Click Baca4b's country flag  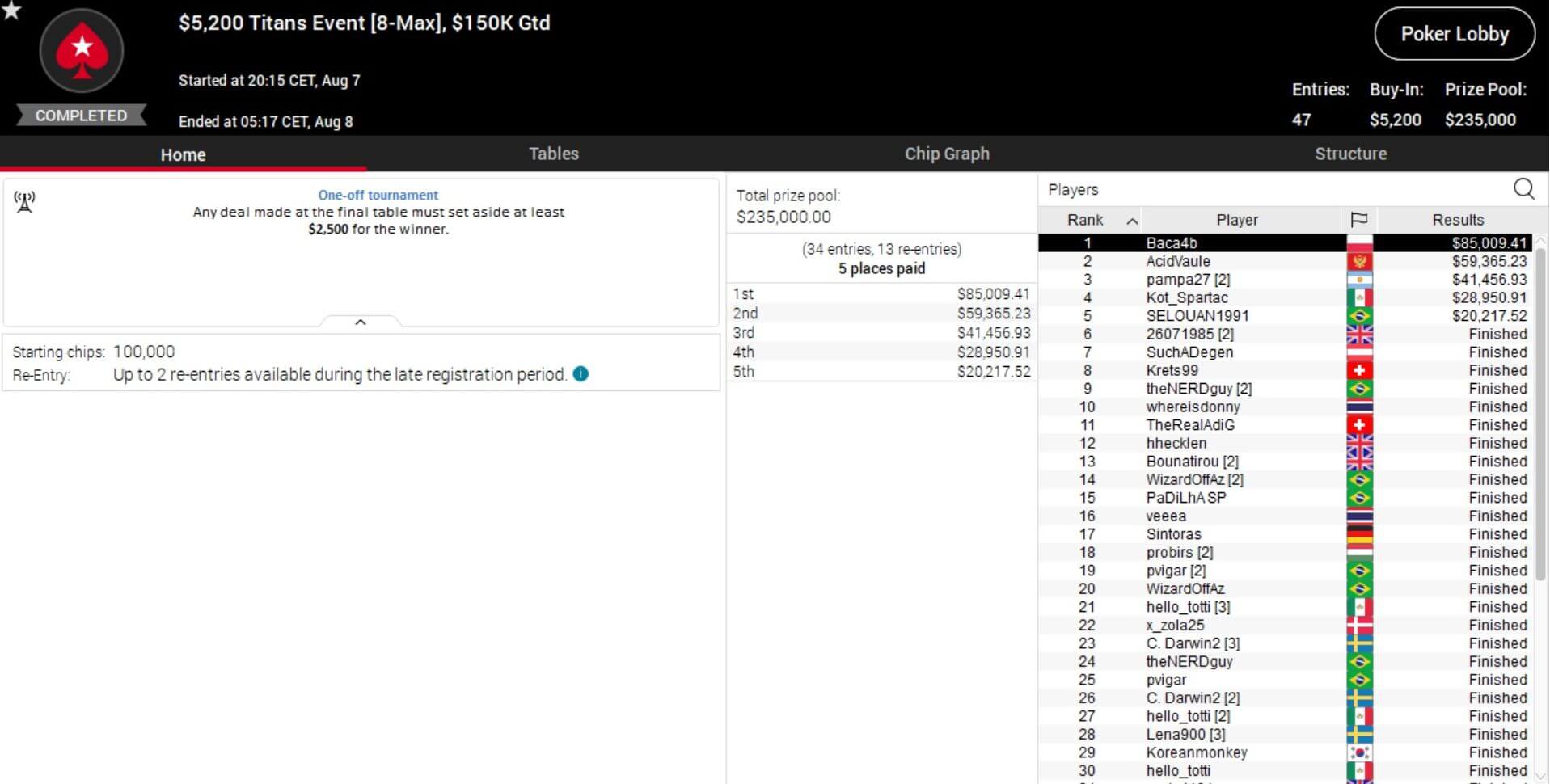point(1358,243)
